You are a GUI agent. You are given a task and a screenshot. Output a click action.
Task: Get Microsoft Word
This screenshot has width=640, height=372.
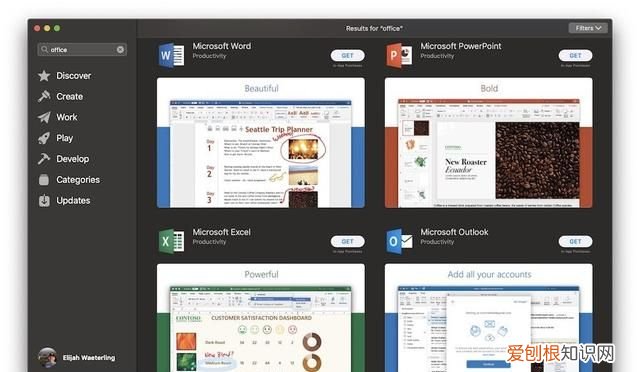347,56
